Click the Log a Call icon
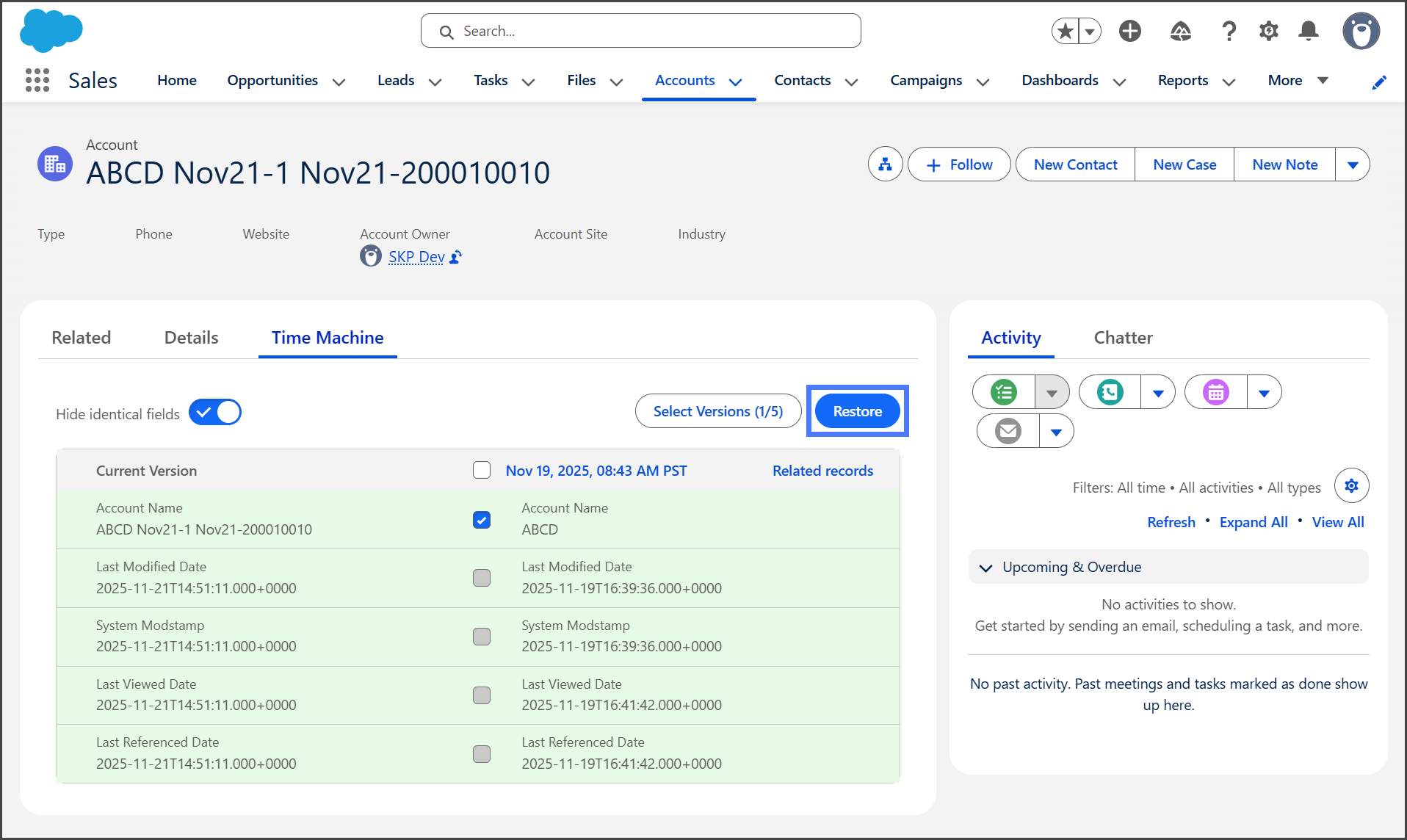Screen dimensions: 1407x840 point(1110,392)
